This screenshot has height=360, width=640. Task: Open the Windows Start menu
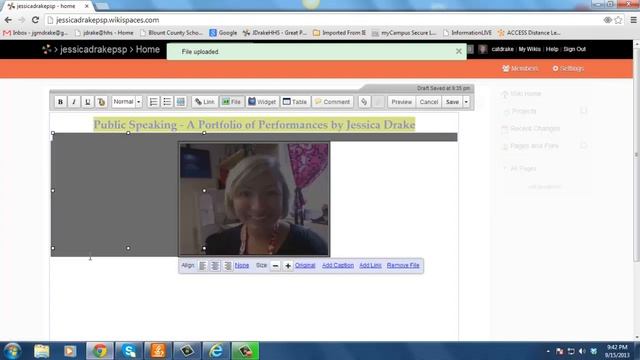(12, 351)
